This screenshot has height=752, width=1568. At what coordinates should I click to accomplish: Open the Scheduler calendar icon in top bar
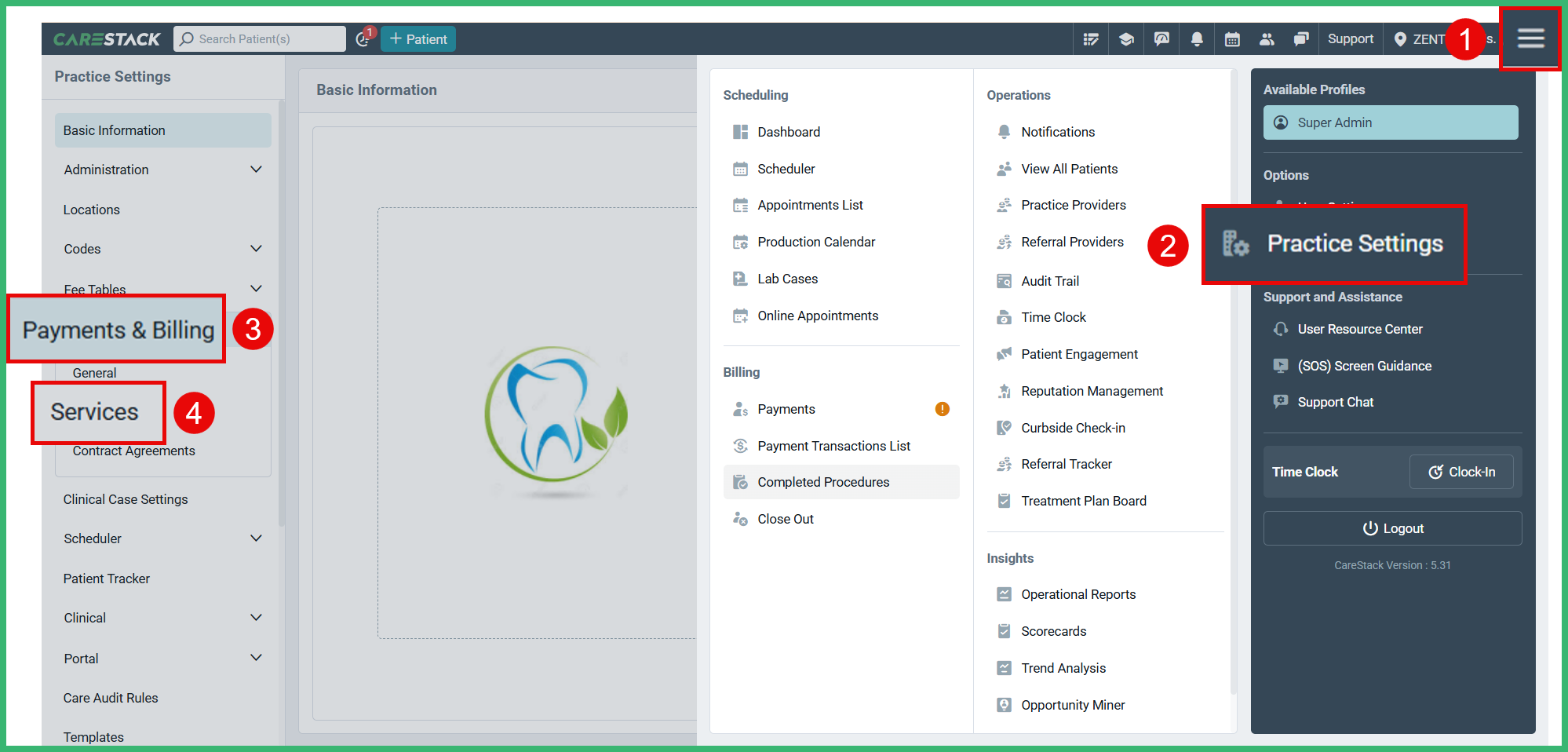[1231, 38]
